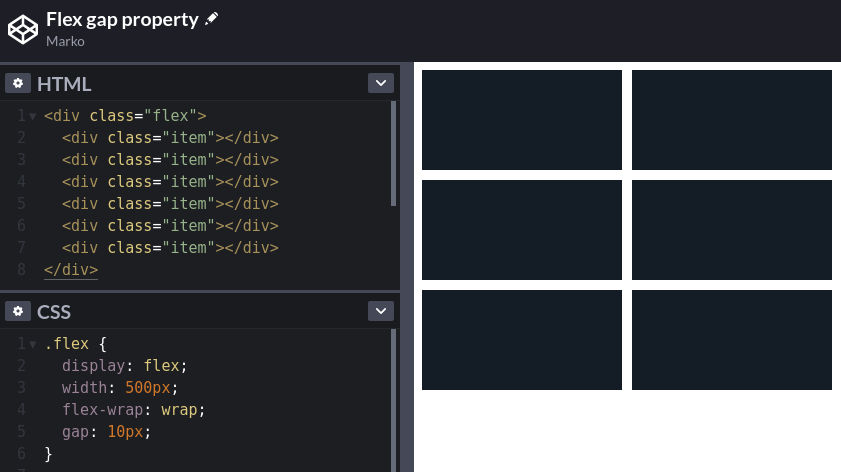Select the HTML panel heading
Screen dimensions: 841x472
point(64,84)
